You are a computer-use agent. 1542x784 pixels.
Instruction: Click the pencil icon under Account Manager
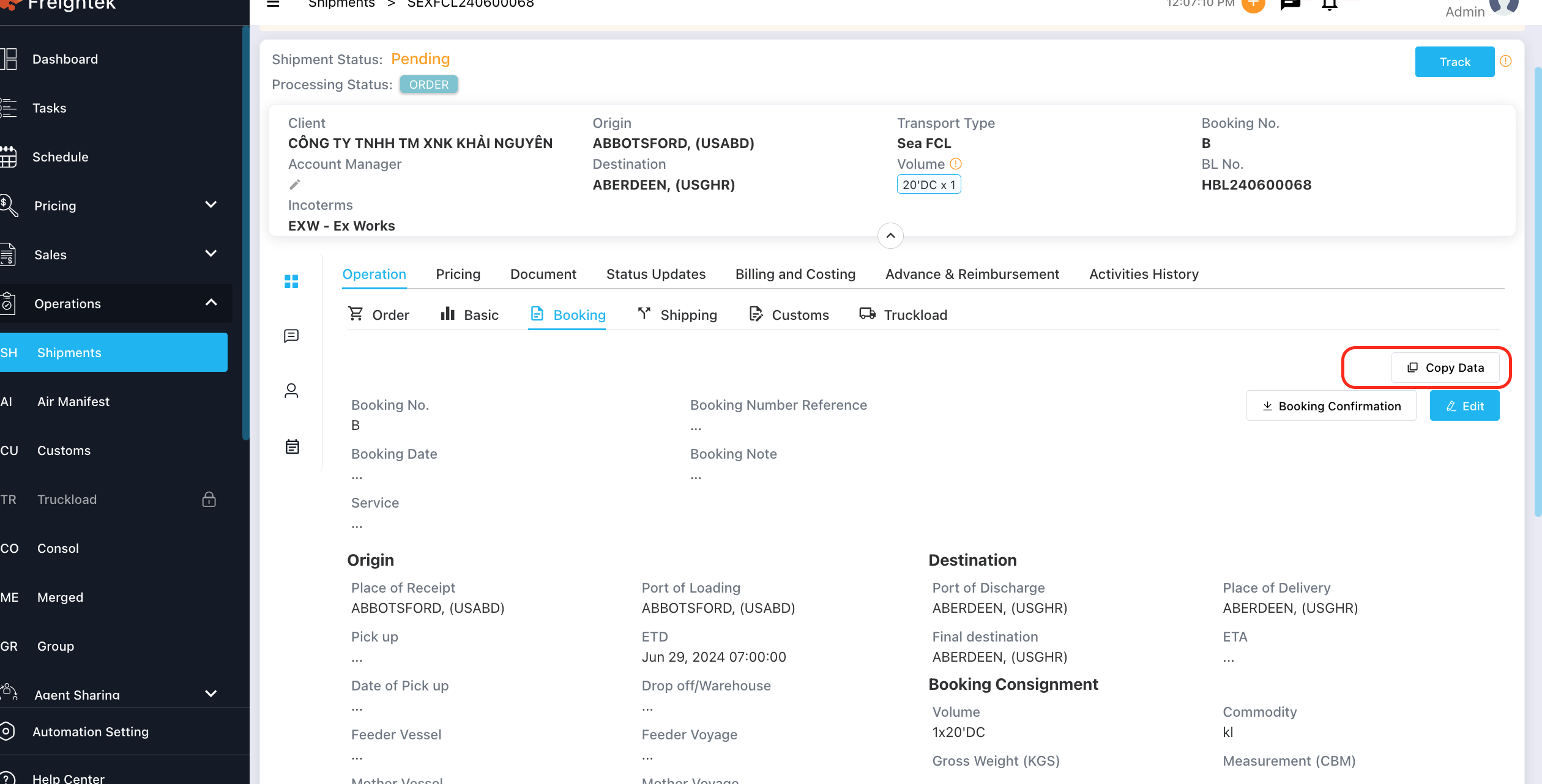pyautogui.click(x=295, y=185)
